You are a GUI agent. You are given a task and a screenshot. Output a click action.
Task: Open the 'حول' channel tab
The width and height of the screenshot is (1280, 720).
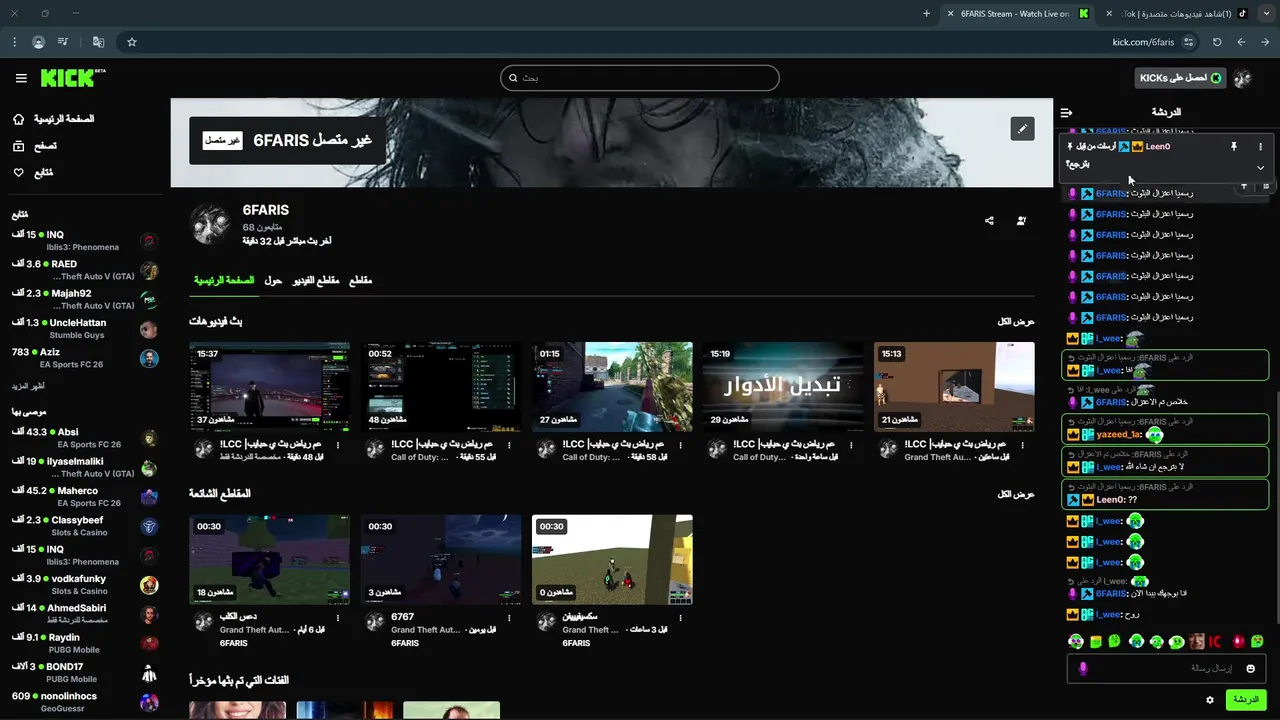tap(273, 281)
